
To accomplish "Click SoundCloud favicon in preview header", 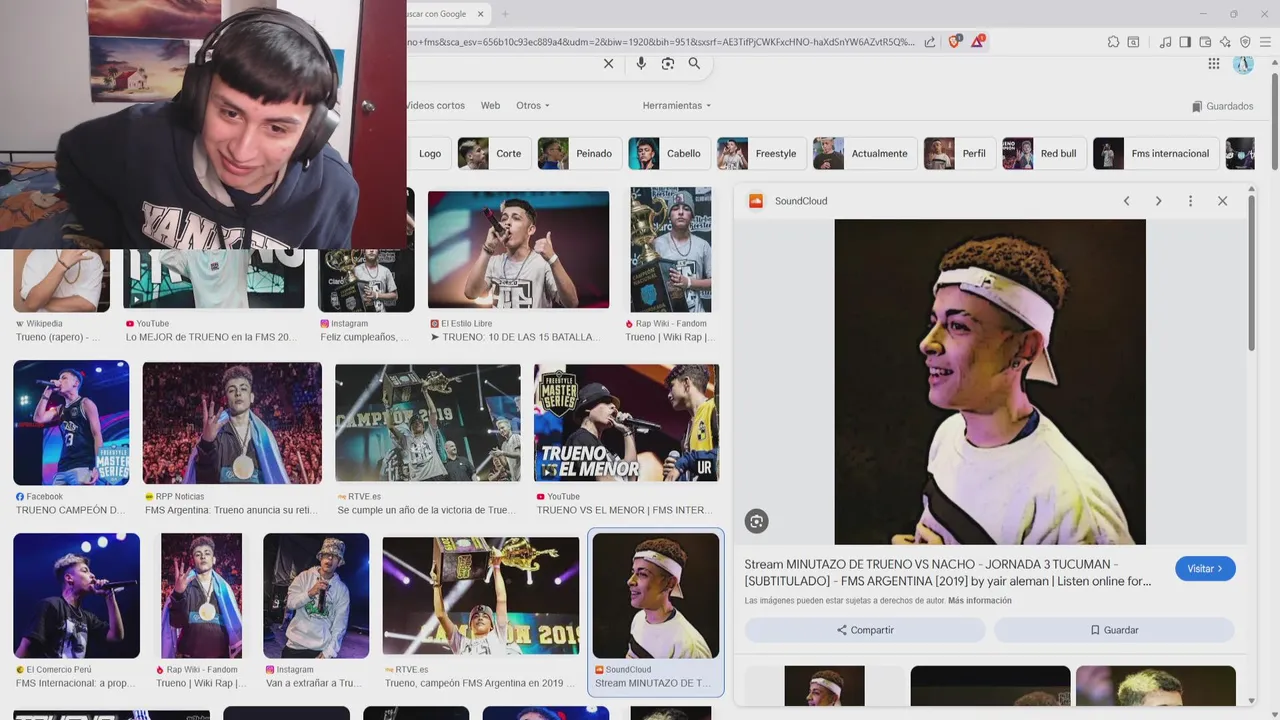I will click(x=756, y=201).
